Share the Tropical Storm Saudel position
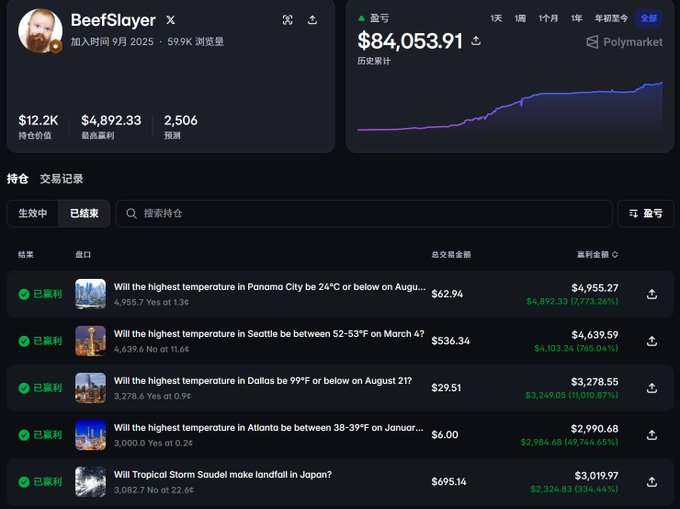This screenshot has width=680, height=509. pos(652,482)
